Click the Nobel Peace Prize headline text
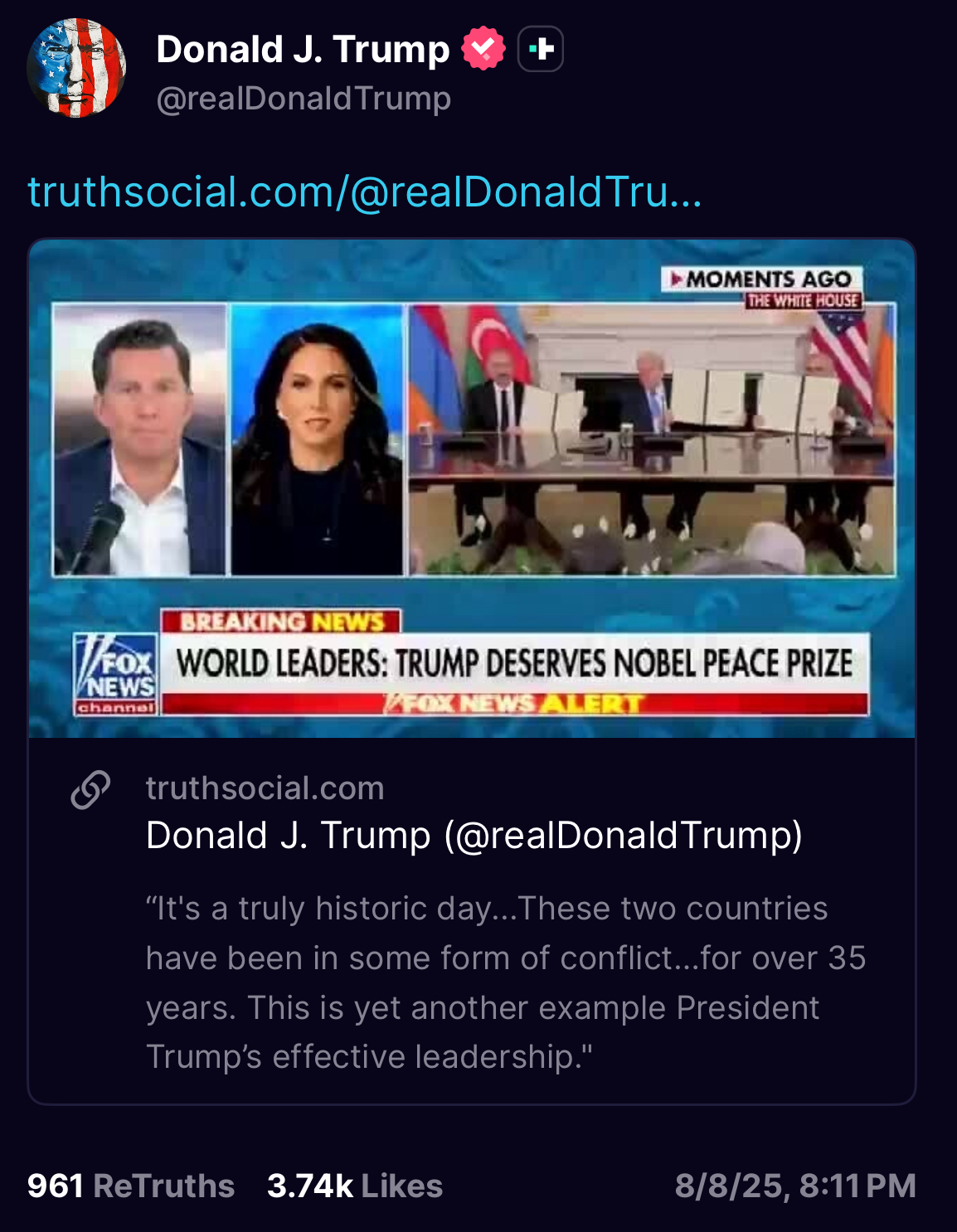Viewport: 957px width, 1232px height. point(514,663)
